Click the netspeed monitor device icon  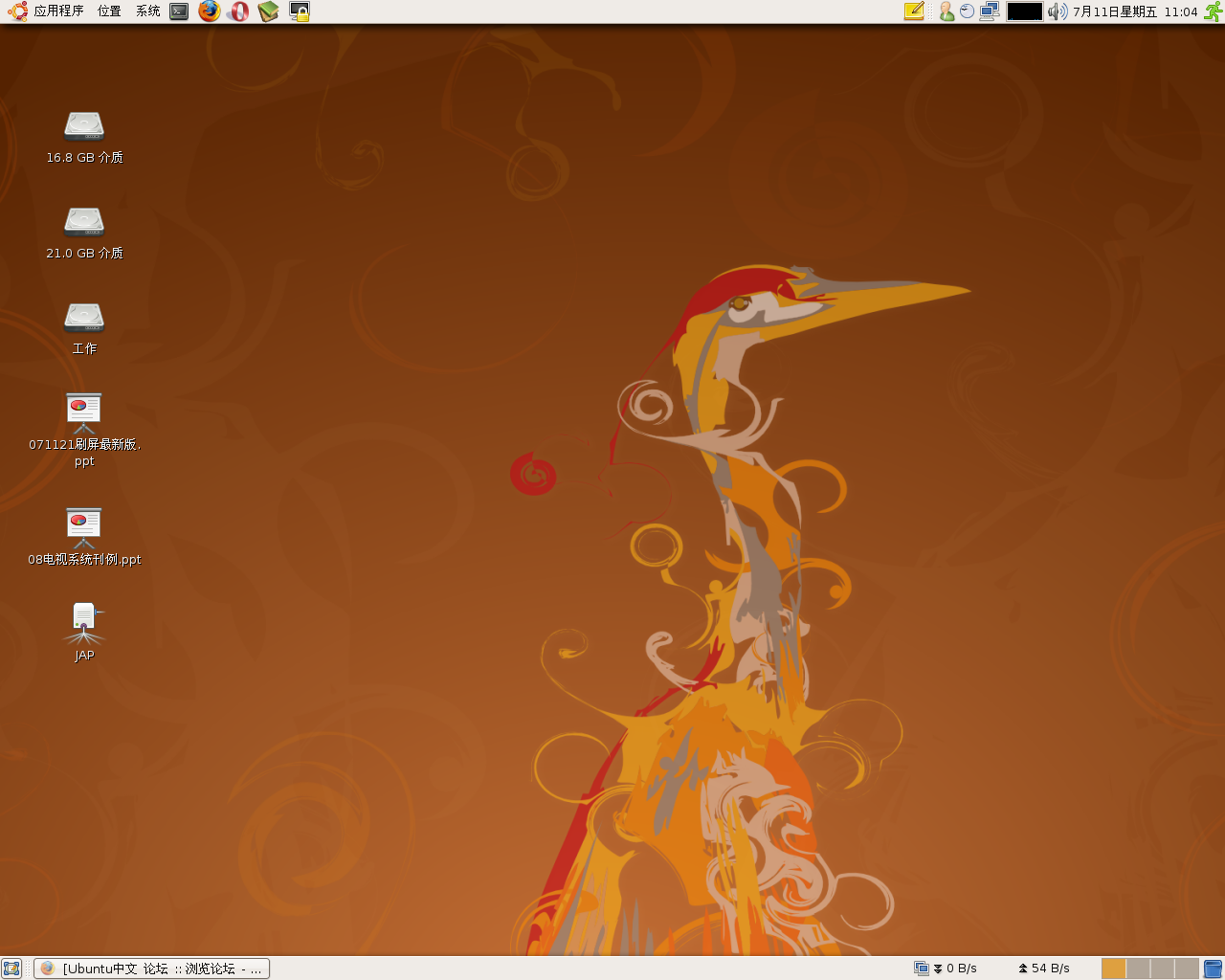pos(922,969)
